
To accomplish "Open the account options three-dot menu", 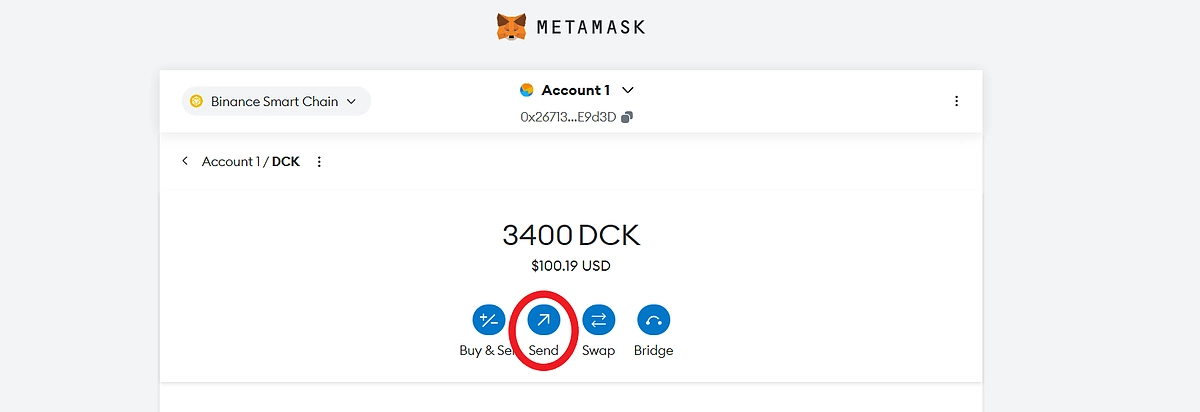I will click(956, 101).
